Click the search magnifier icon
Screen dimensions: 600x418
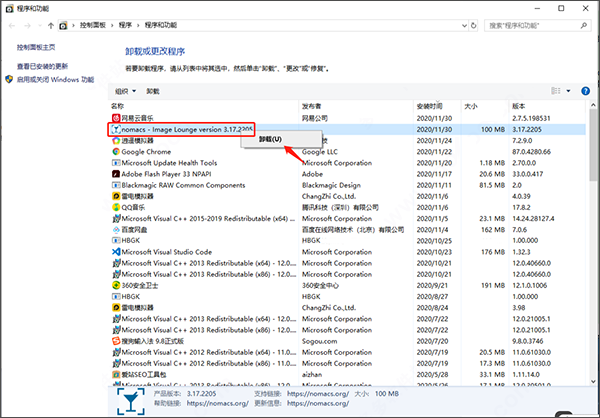[584, 26]
